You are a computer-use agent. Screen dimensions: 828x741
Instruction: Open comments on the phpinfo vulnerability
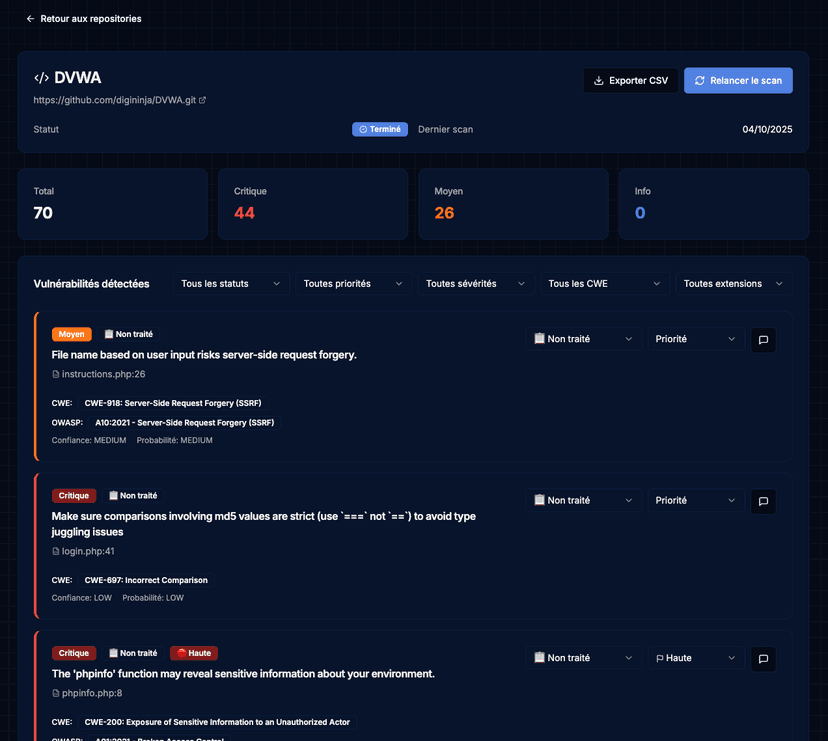click(763, 659)
